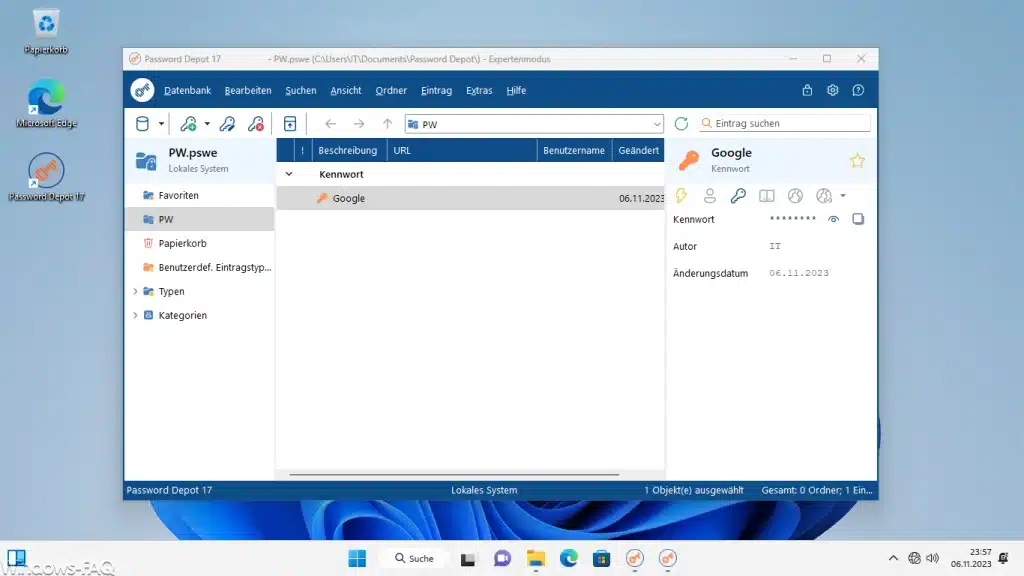
Task: Click the book-style icon in details toolbar
Action: coord(767,195)
